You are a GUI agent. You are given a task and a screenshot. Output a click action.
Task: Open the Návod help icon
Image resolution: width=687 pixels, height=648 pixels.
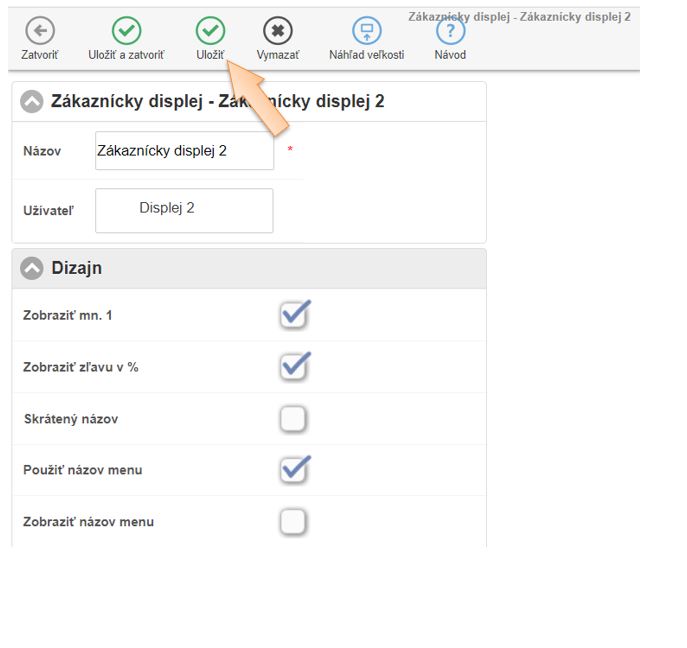[450, 30]
